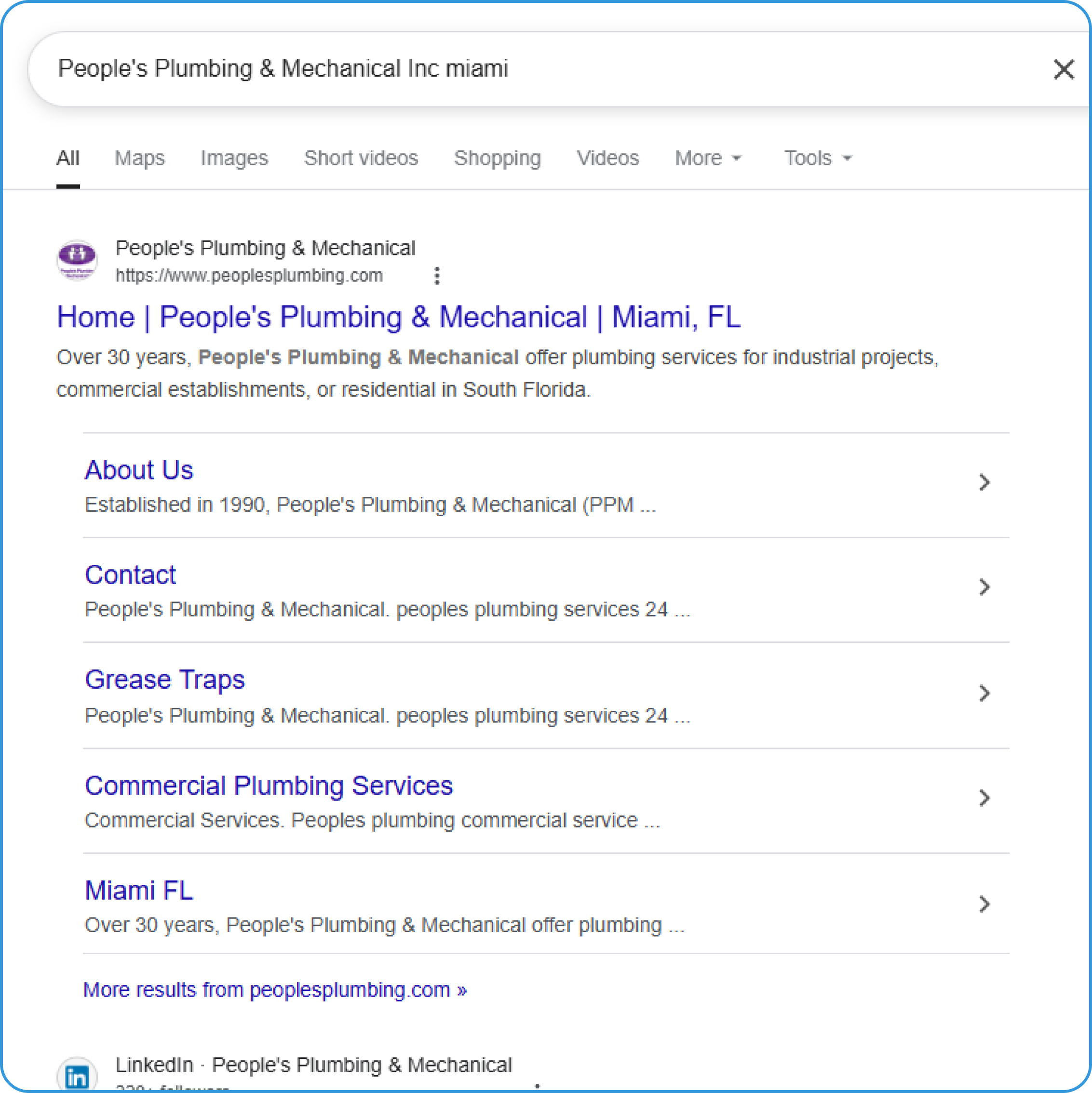Click inside the search query field
This screenshot has width=1092, height=1093.
(510, 69)
